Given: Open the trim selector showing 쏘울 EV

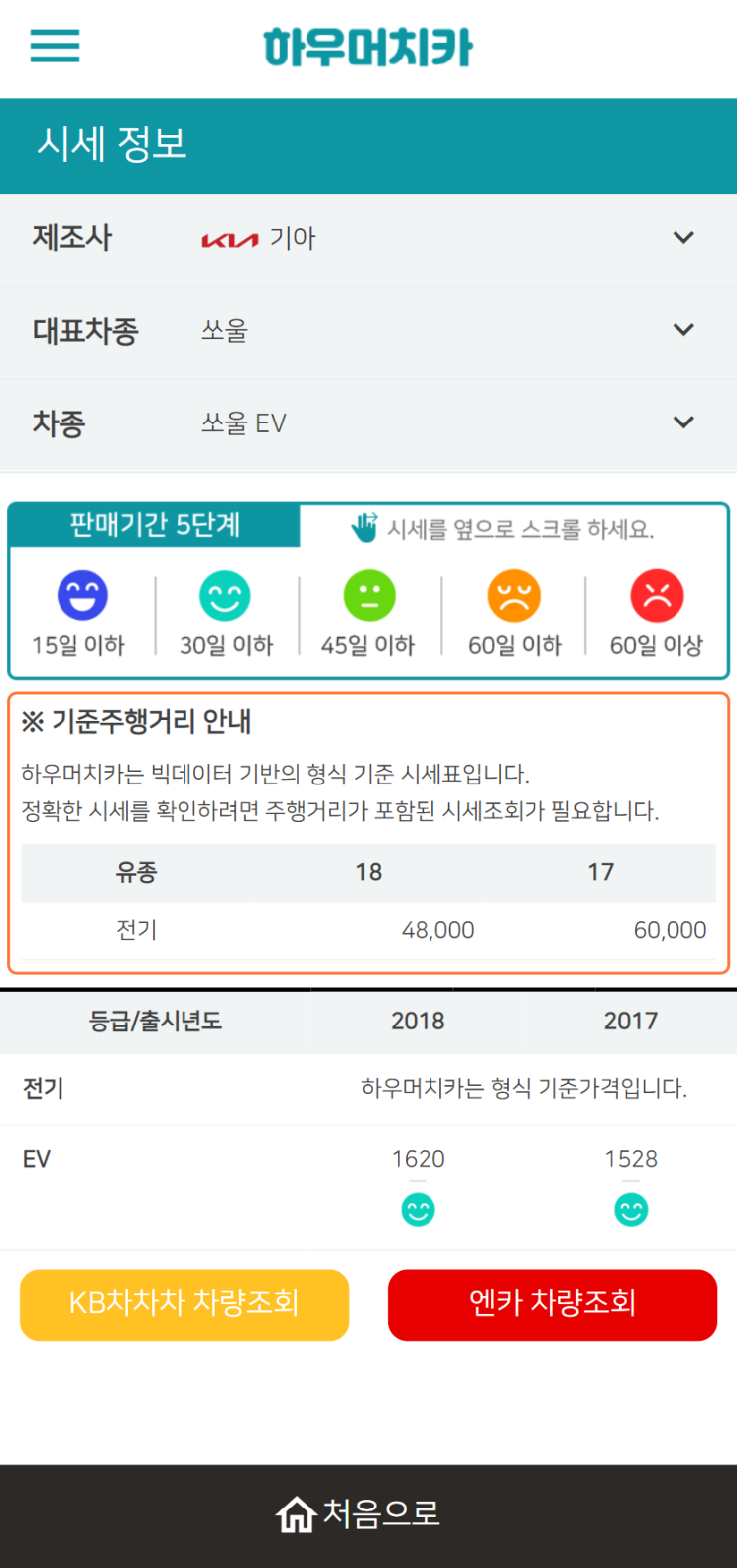Looking at the screenshot, I should point(368,423).
